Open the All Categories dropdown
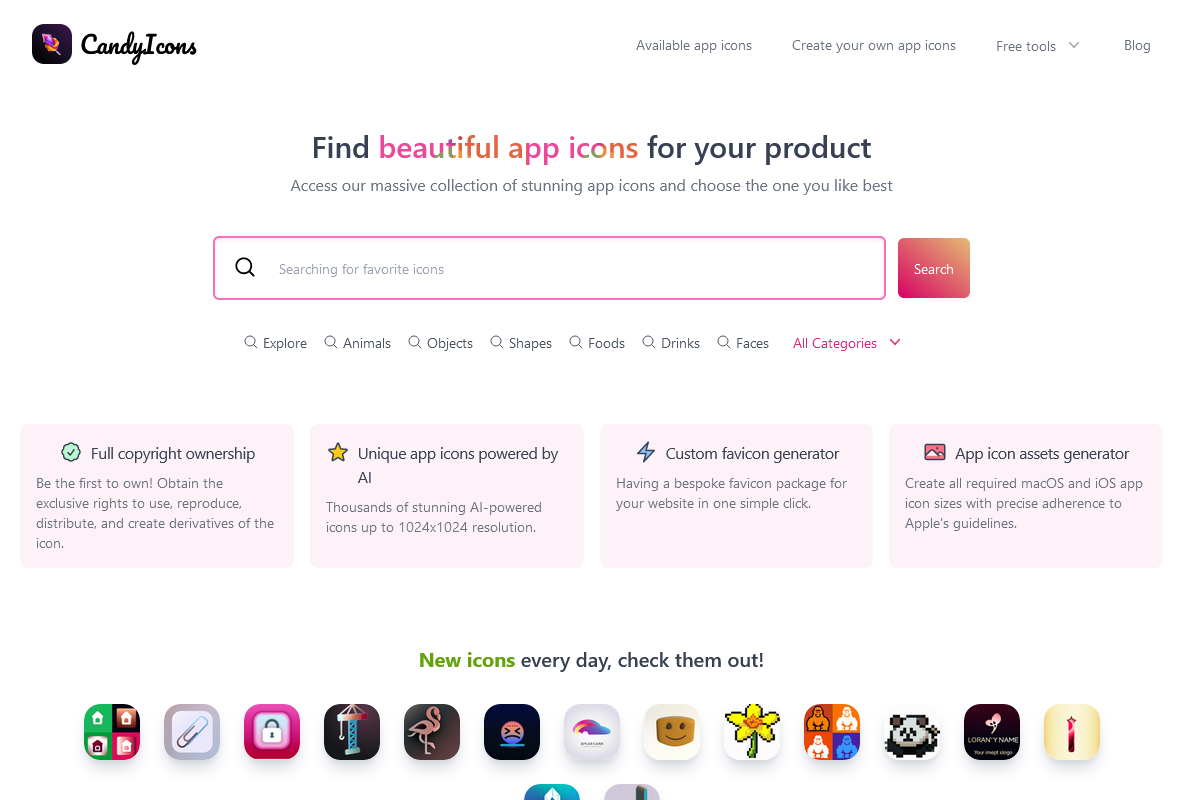 pyautogui.click(x=835, y=343)
